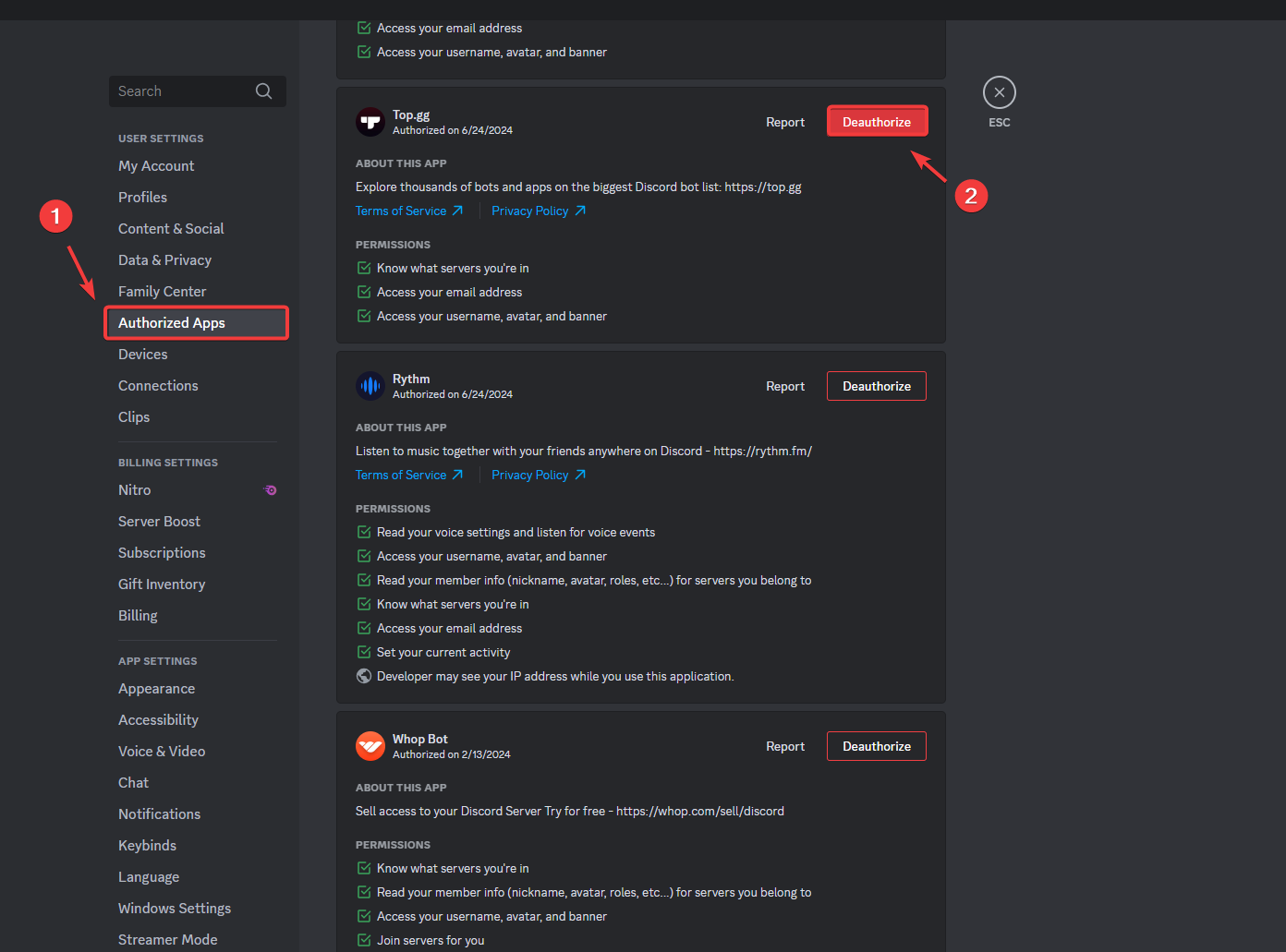Switch to Appearance settings
The width and height of the screenshot is (1286, 952).
pos(156,688)
